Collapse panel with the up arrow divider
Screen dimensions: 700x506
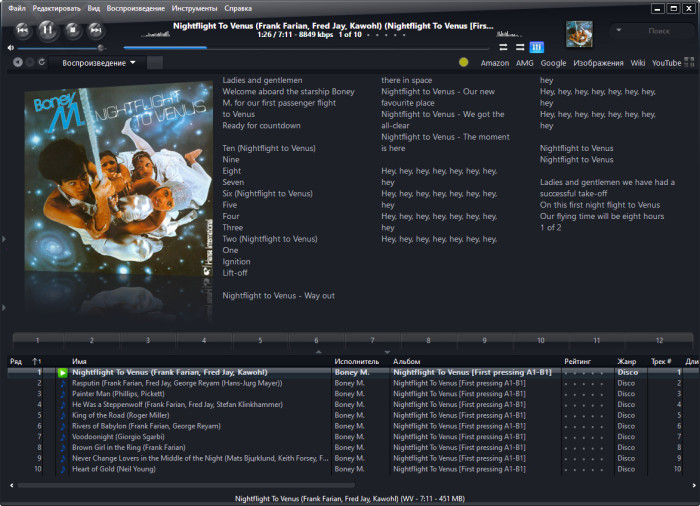click(x=318, y=352)
